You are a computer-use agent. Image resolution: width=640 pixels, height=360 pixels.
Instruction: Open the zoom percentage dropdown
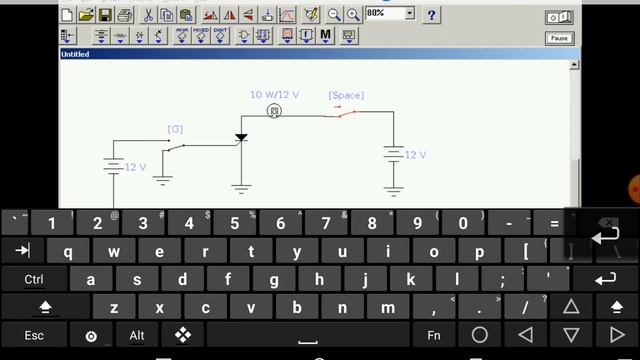pos(410,13)
